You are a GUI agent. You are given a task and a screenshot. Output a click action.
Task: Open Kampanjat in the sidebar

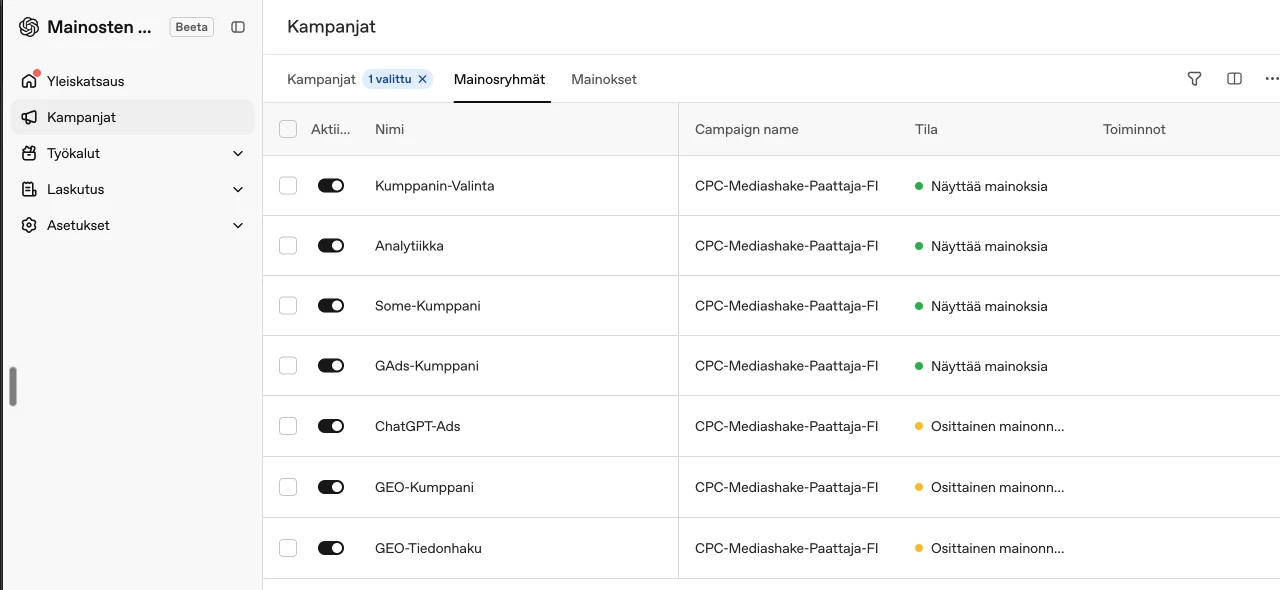point(132,117)
